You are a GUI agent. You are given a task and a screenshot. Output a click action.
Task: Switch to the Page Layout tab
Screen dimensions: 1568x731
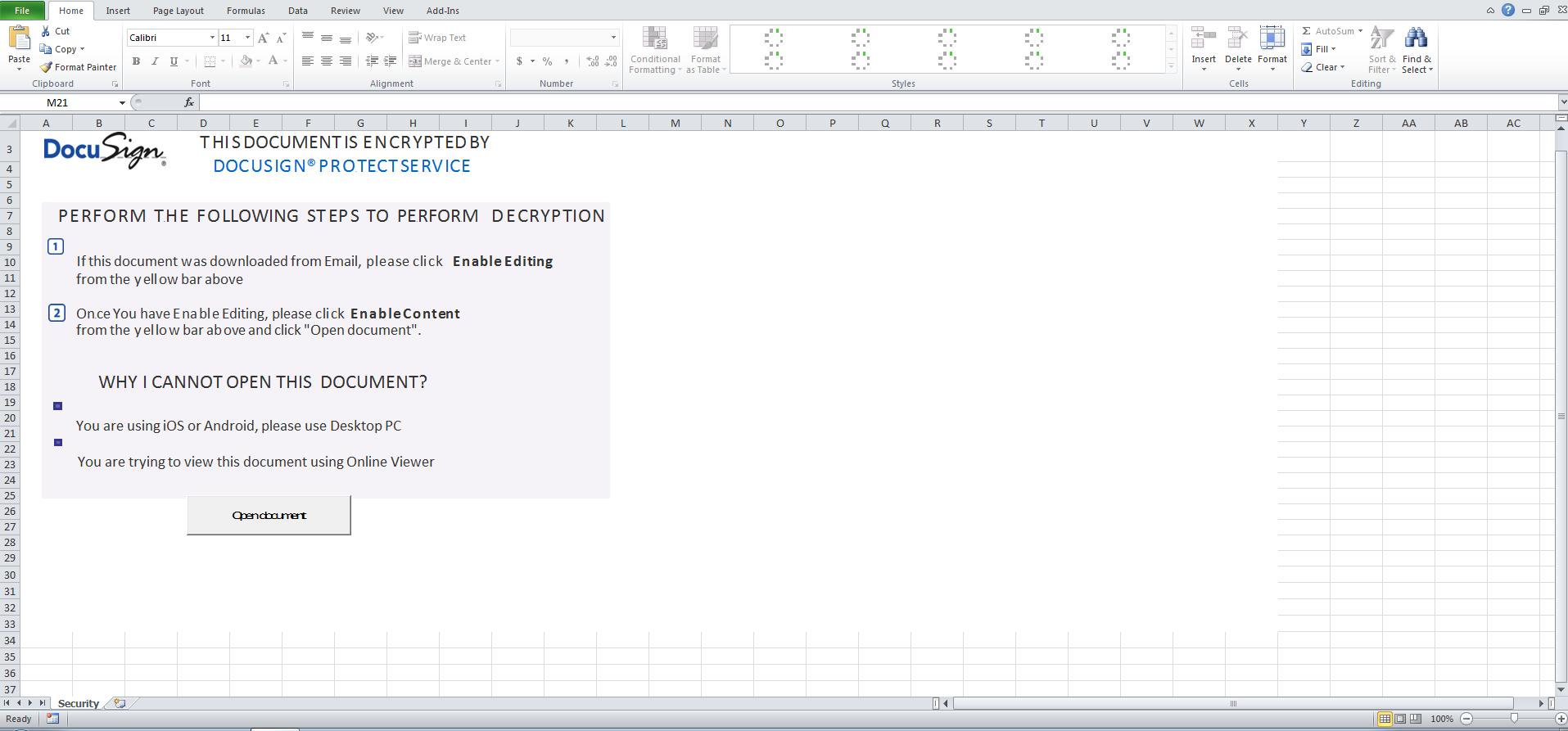pos(178,11)
